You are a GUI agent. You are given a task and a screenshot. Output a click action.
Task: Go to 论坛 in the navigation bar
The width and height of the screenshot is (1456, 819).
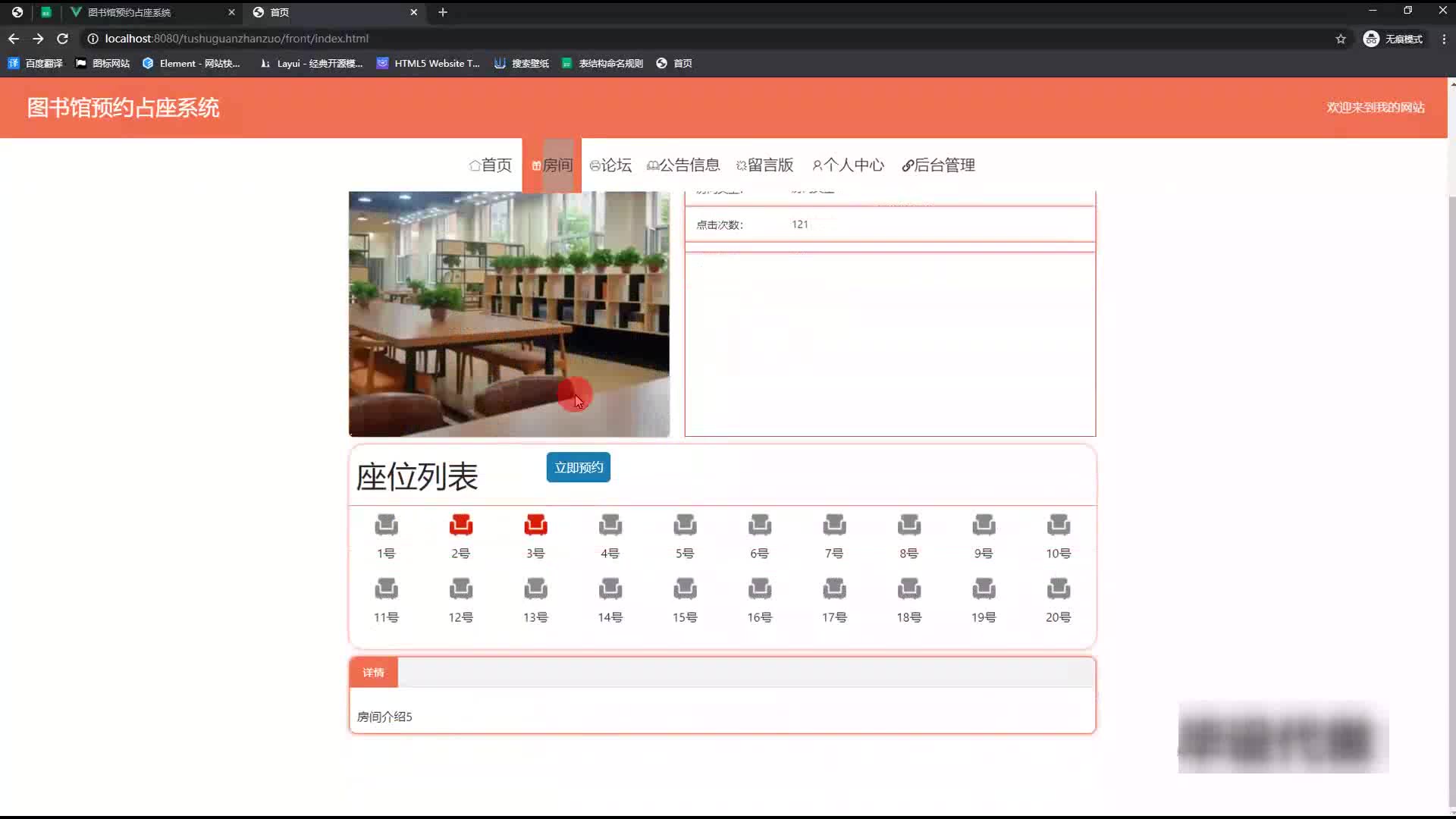(610, 165)
